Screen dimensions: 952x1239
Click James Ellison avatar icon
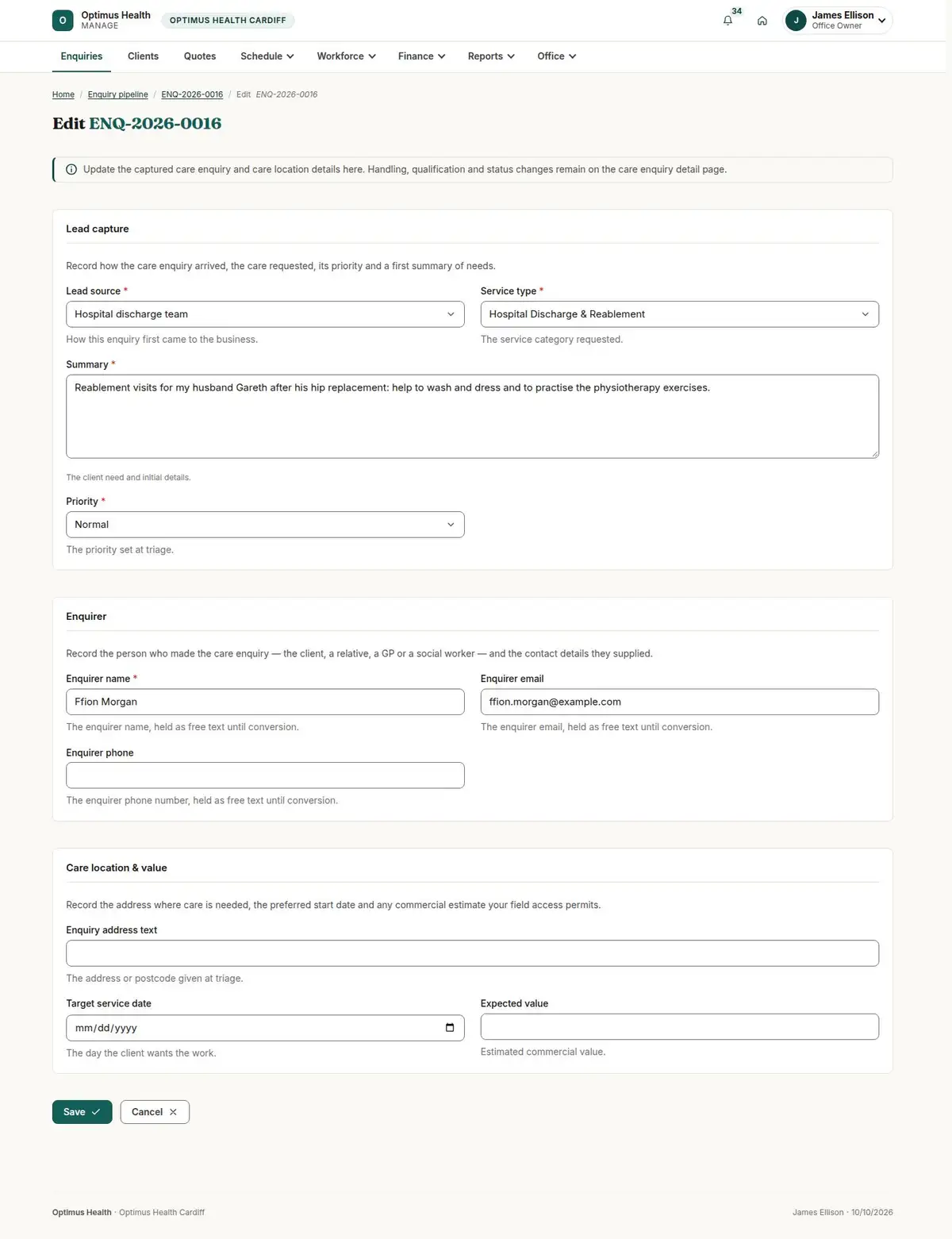point(796,21)
